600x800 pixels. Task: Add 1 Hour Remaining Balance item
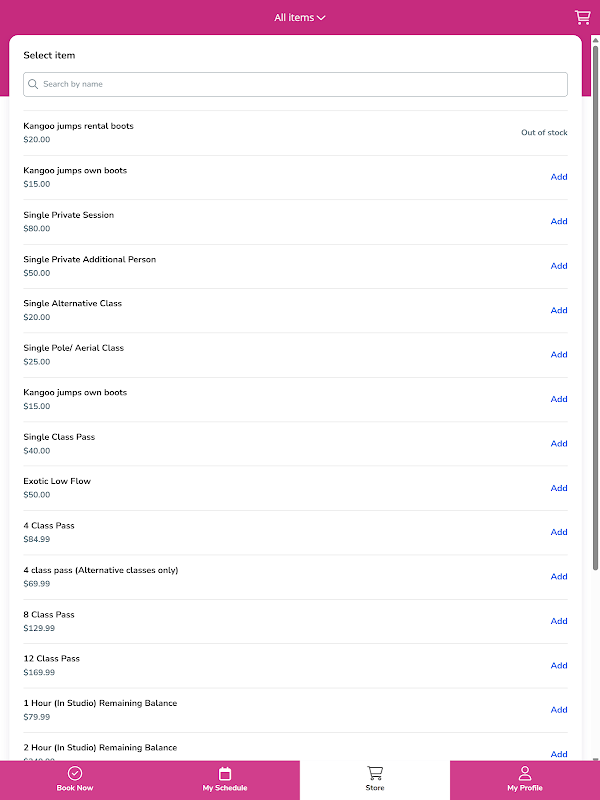click(559, 710)
